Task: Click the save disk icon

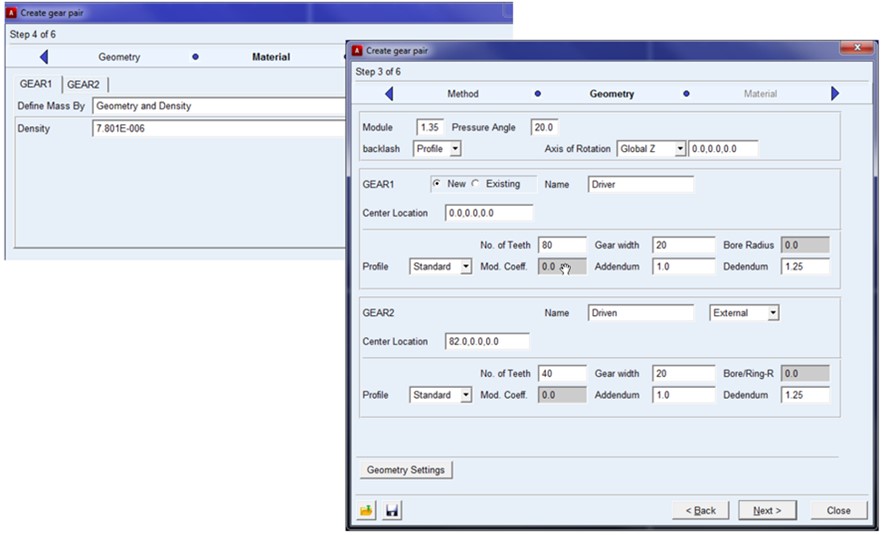Action: pyautogui.click(x=392, y=511)
